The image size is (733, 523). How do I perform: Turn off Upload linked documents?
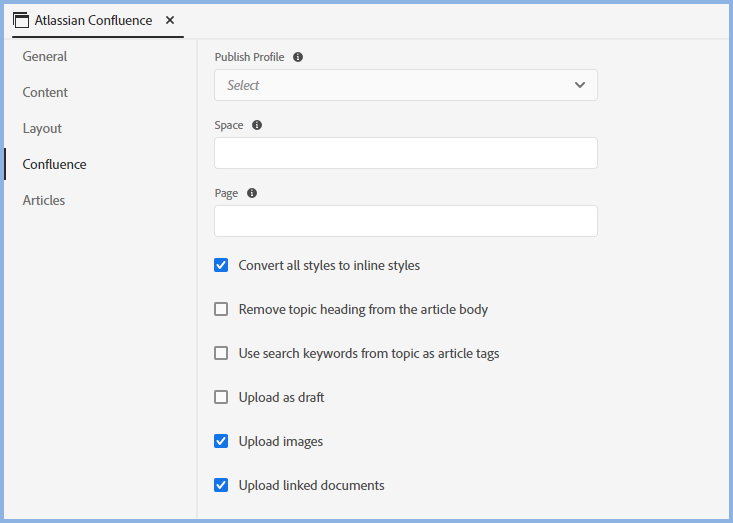pyautogui.click(x=221, y=485)
